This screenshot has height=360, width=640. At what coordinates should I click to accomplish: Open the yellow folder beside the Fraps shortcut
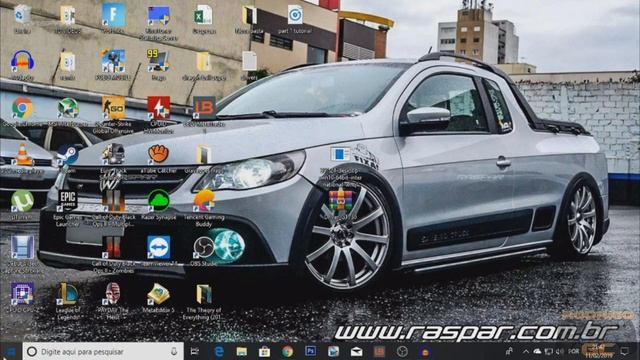(x=203, y=61)
